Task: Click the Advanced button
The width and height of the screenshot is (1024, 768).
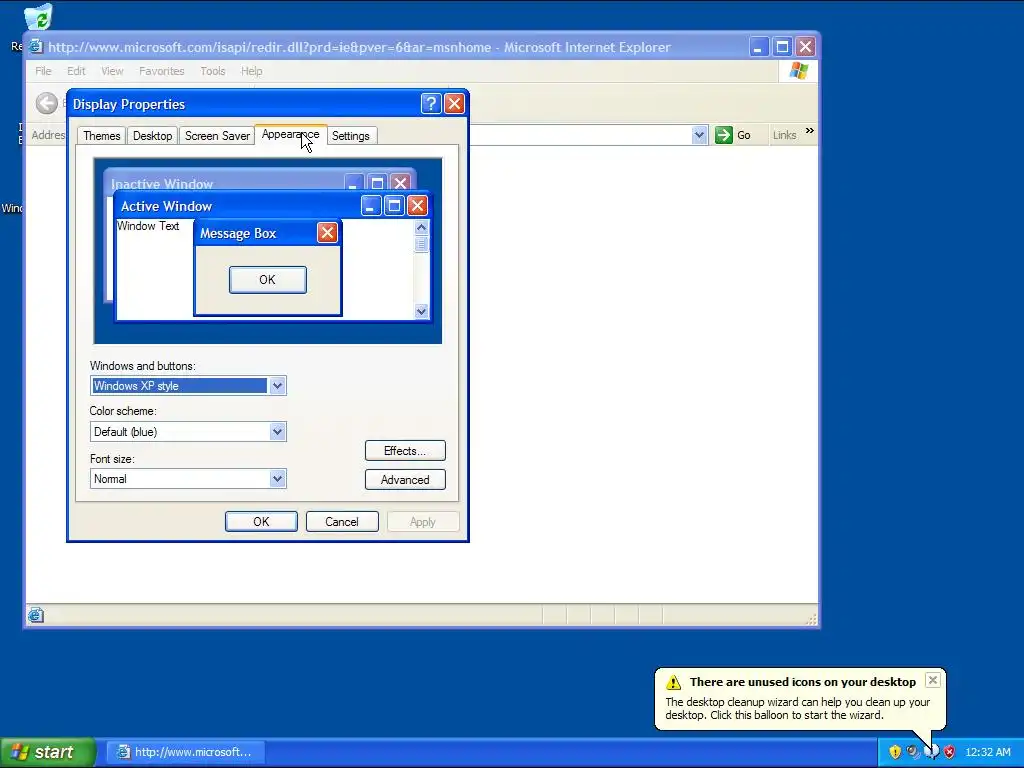Action: pos(405,480)
